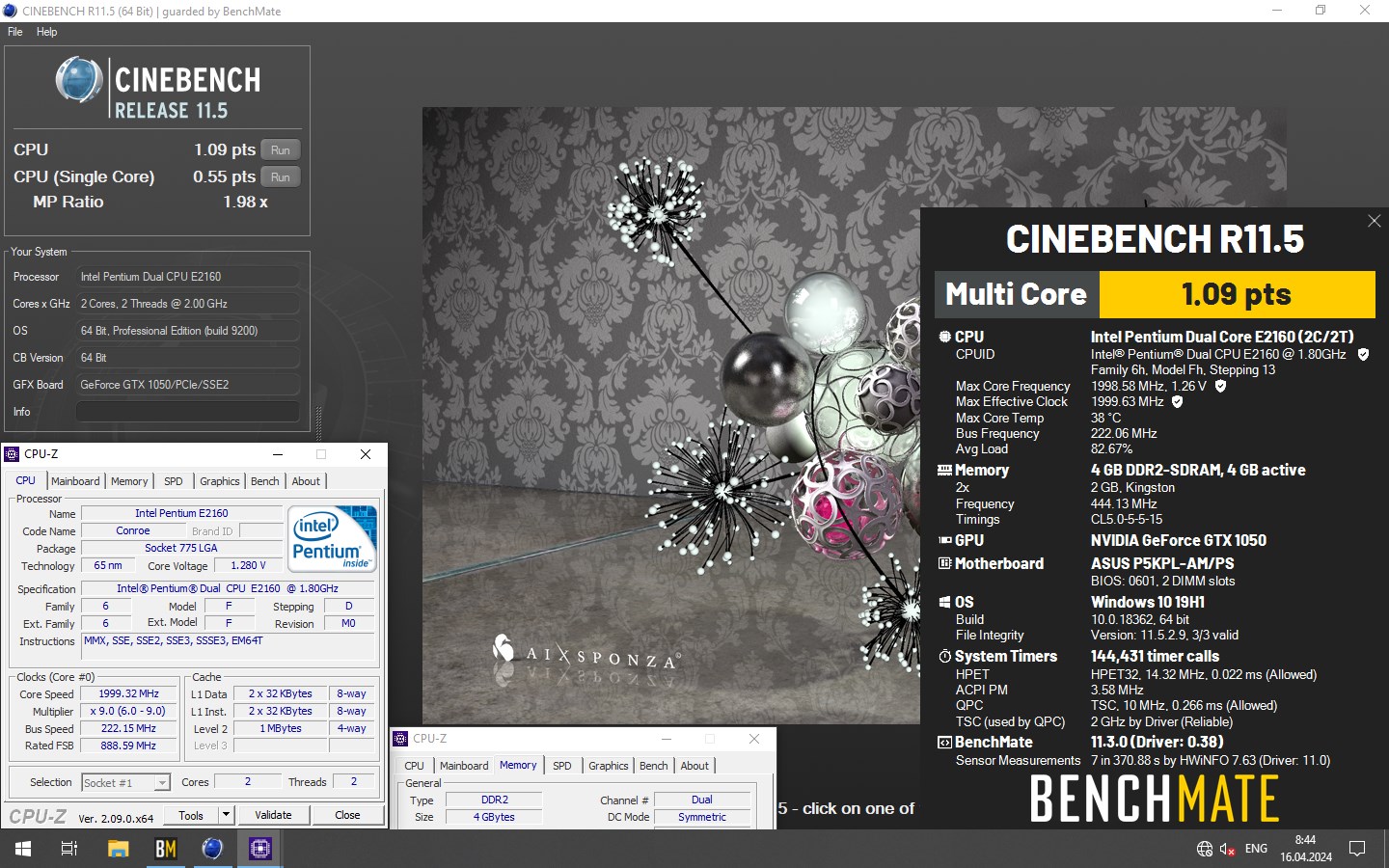Click the 1.09 pts yellow score box
1389x868 pixels.
pyautogui.click(x=1238, y=294)
